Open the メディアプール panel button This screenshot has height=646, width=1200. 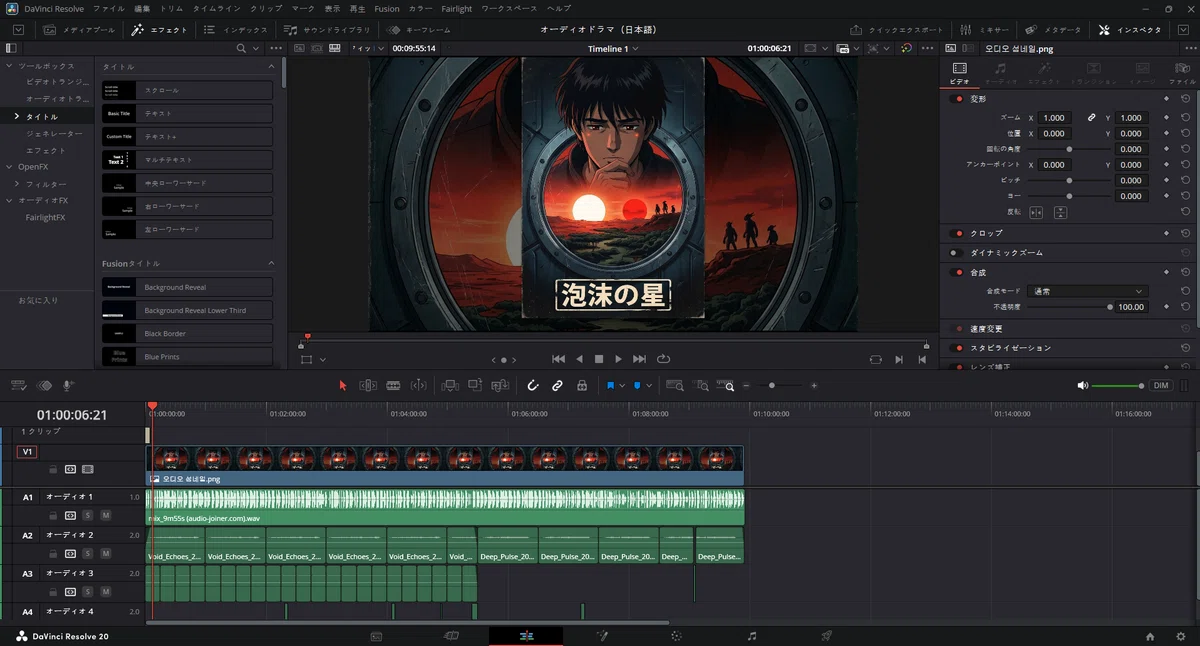79,30
